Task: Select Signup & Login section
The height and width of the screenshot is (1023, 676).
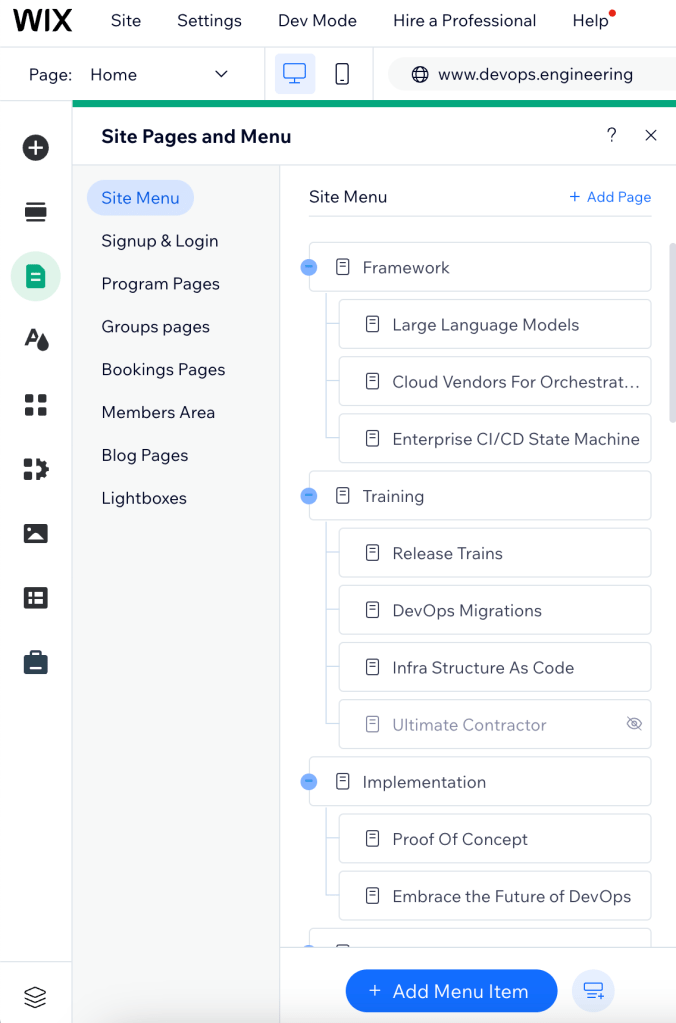Action: pyautogui.click(x=160, y=241)
